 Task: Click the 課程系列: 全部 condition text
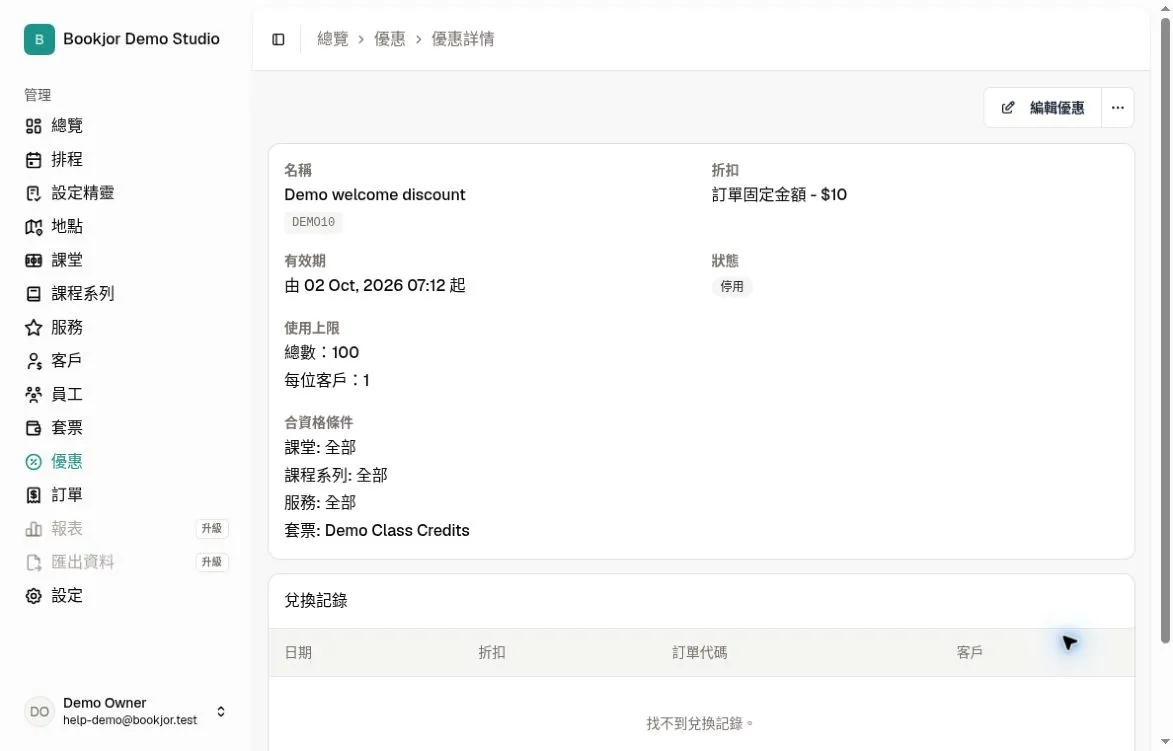(x=336, y=476)
